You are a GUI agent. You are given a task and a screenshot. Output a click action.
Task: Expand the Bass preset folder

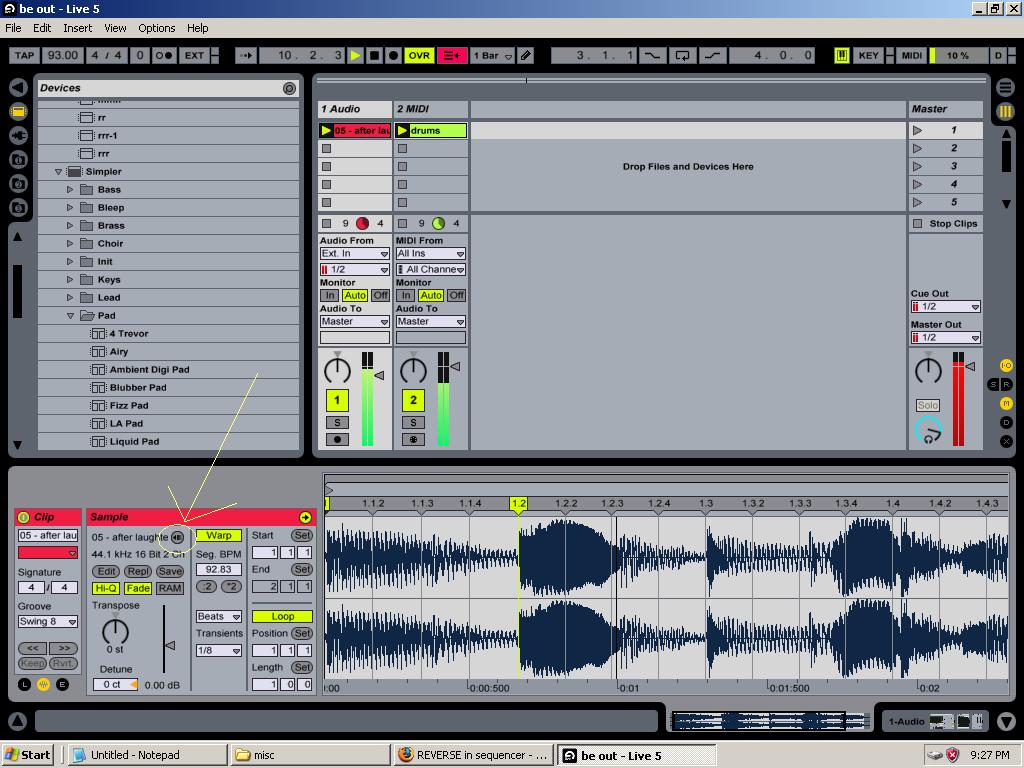[x=70, y=189]
